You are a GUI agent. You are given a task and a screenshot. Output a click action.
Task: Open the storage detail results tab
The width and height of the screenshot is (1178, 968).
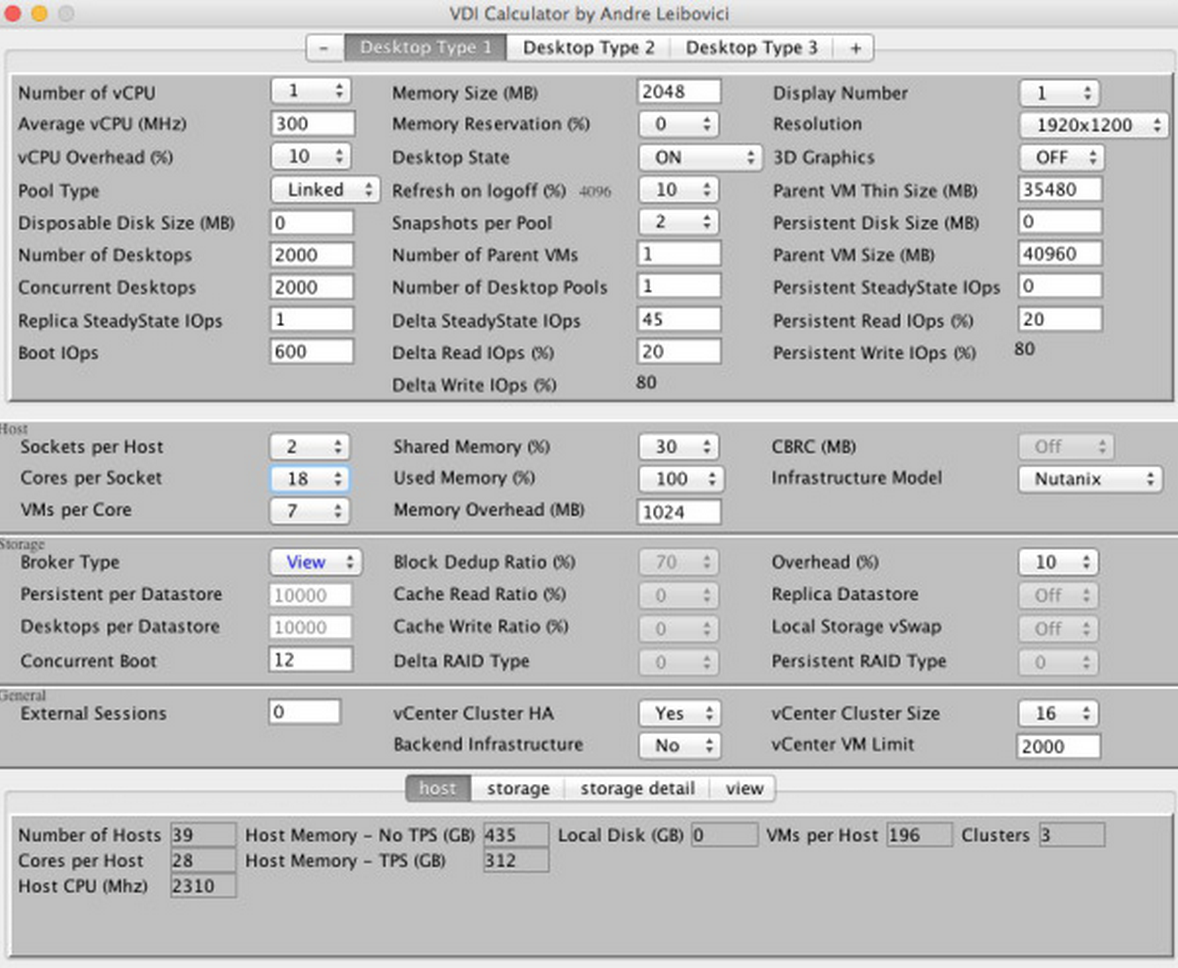point(637,788)
